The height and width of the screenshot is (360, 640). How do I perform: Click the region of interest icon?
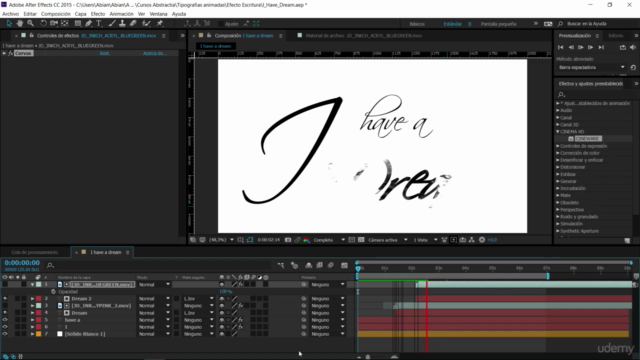tap(351, 240)
